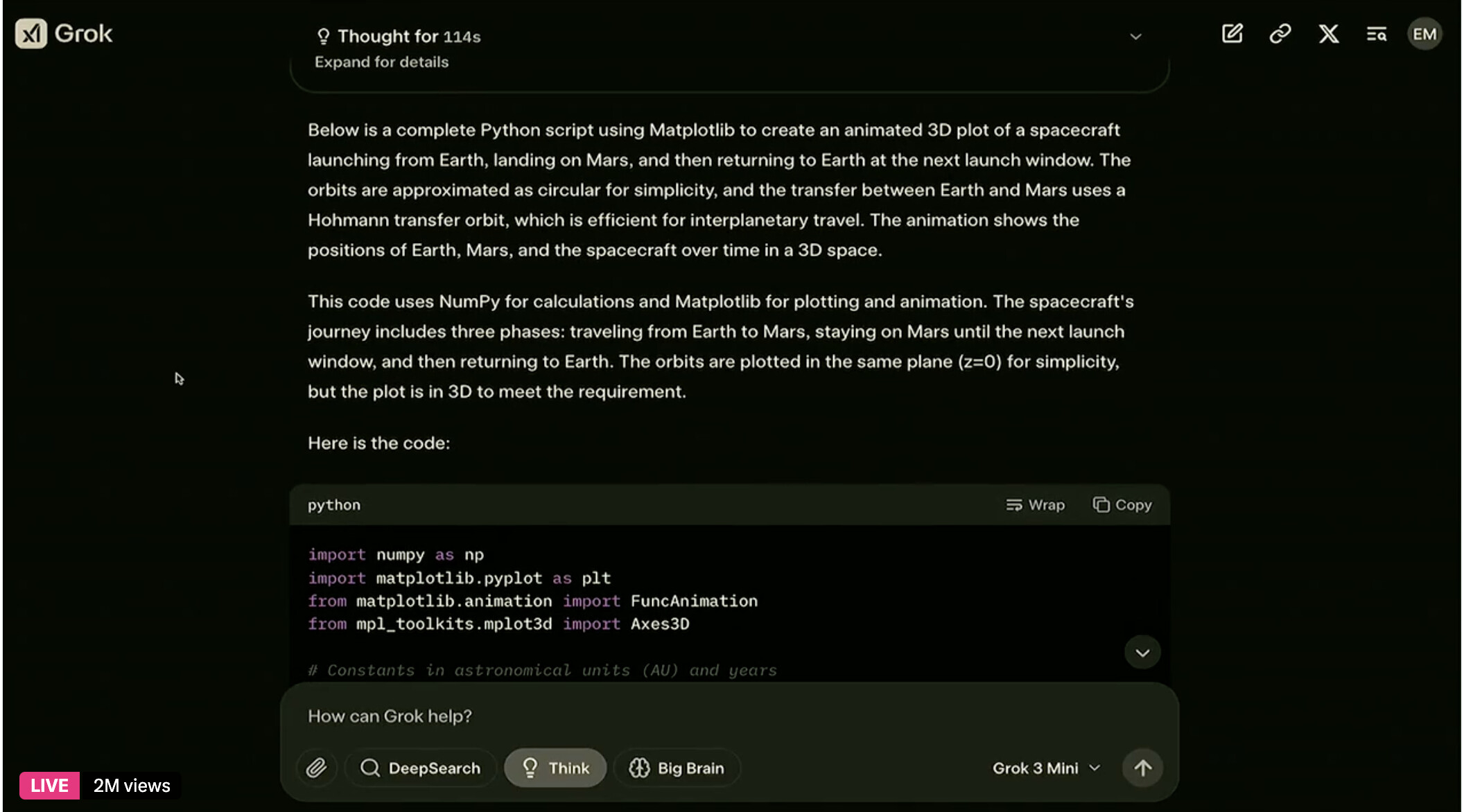Attach a file with paperclip icon
1464x812 pixels.
click(x=316, y=768)
